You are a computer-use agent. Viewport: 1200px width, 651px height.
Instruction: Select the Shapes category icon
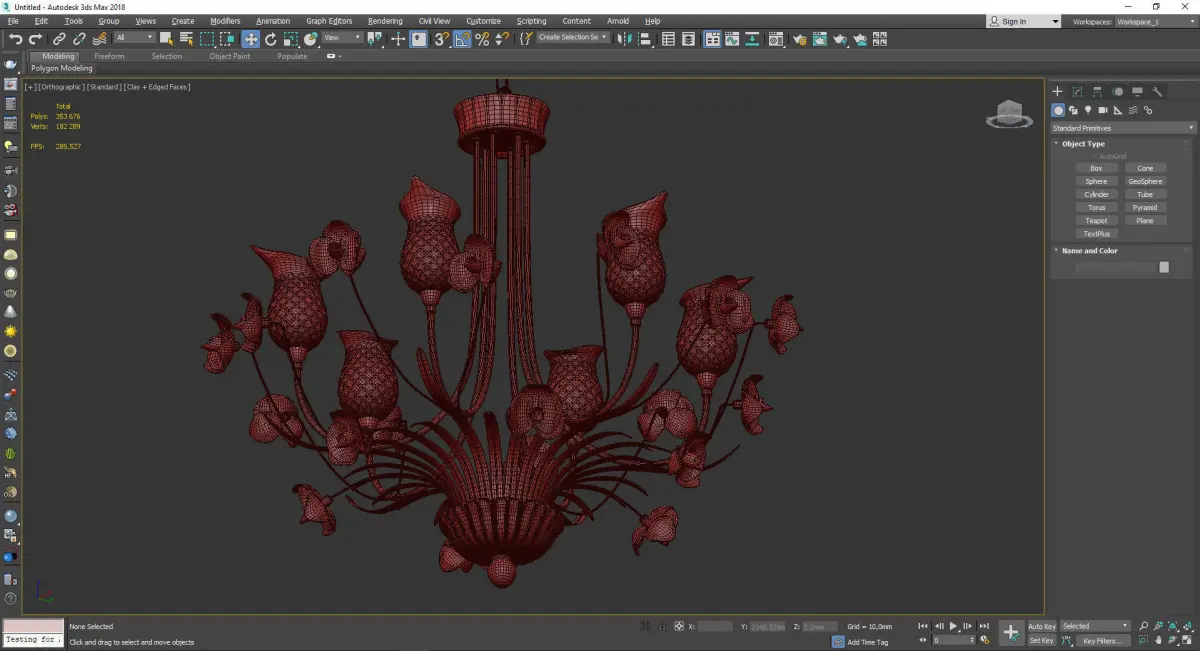1073,110
